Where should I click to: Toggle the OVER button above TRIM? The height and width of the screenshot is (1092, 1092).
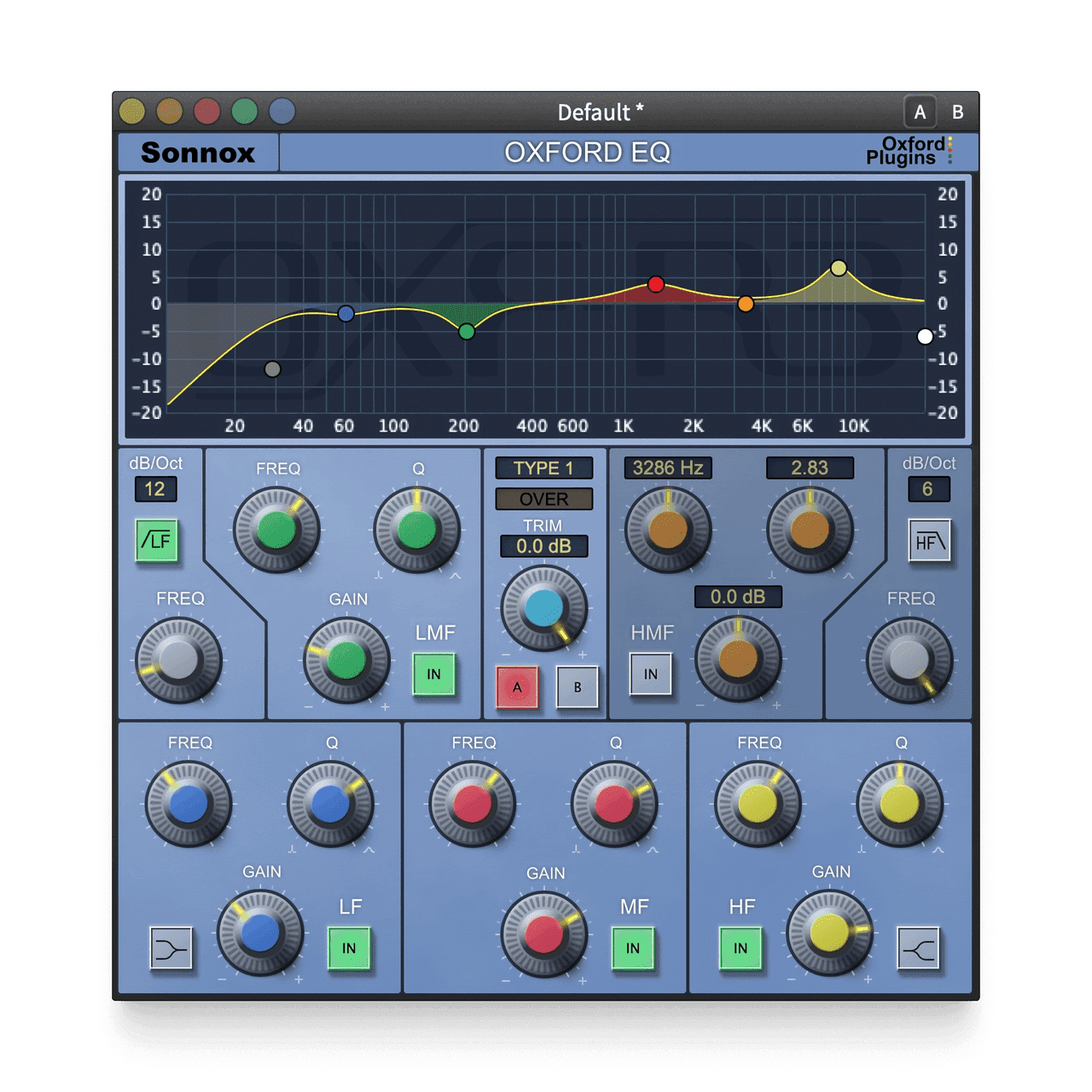click(x=546, y=499)
